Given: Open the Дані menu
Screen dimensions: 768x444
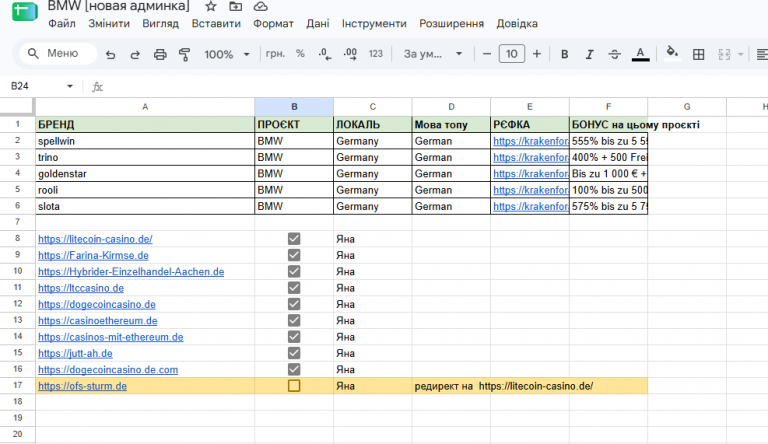Looking at the screenshot, I should click(x=318, y=24).
